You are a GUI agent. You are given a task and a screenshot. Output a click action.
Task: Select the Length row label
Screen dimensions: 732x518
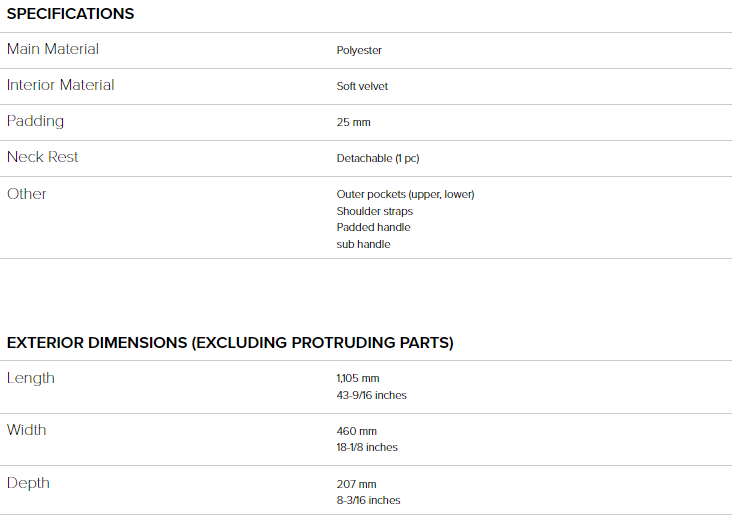31,378
